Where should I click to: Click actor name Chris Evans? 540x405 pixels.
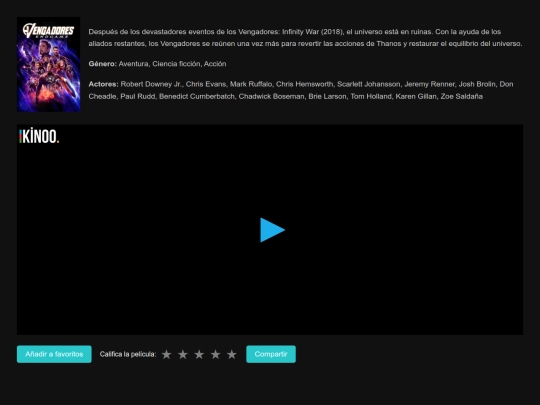click(206, 84)
